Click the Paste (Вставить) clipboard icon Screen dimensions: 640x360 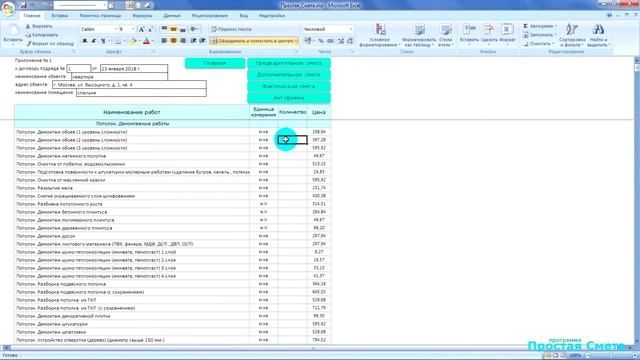13,33
